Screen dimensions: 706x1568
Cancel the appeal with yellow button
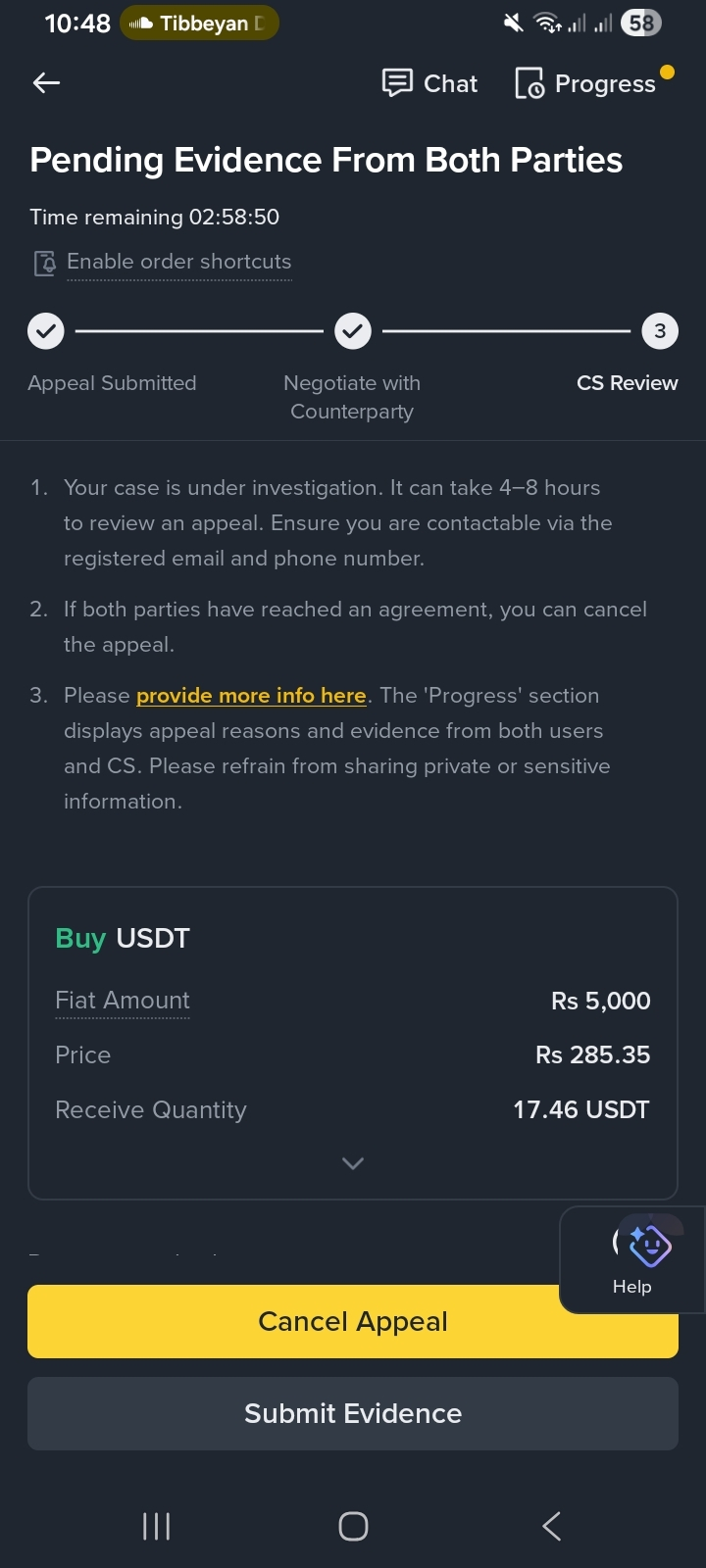click(x=353, y=1321)
